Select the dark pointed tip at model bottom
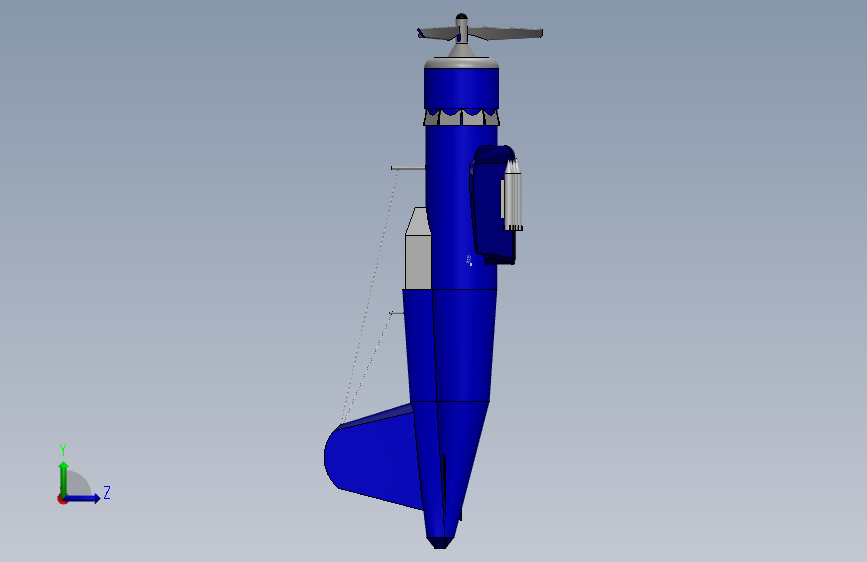 [x=440, y=543]
